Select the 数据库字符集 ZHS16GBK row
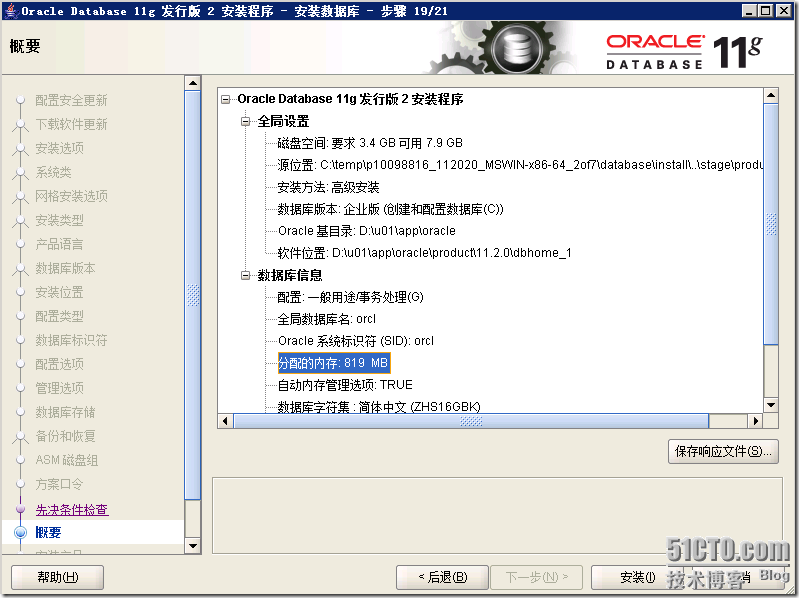 [x=379, y=407]
